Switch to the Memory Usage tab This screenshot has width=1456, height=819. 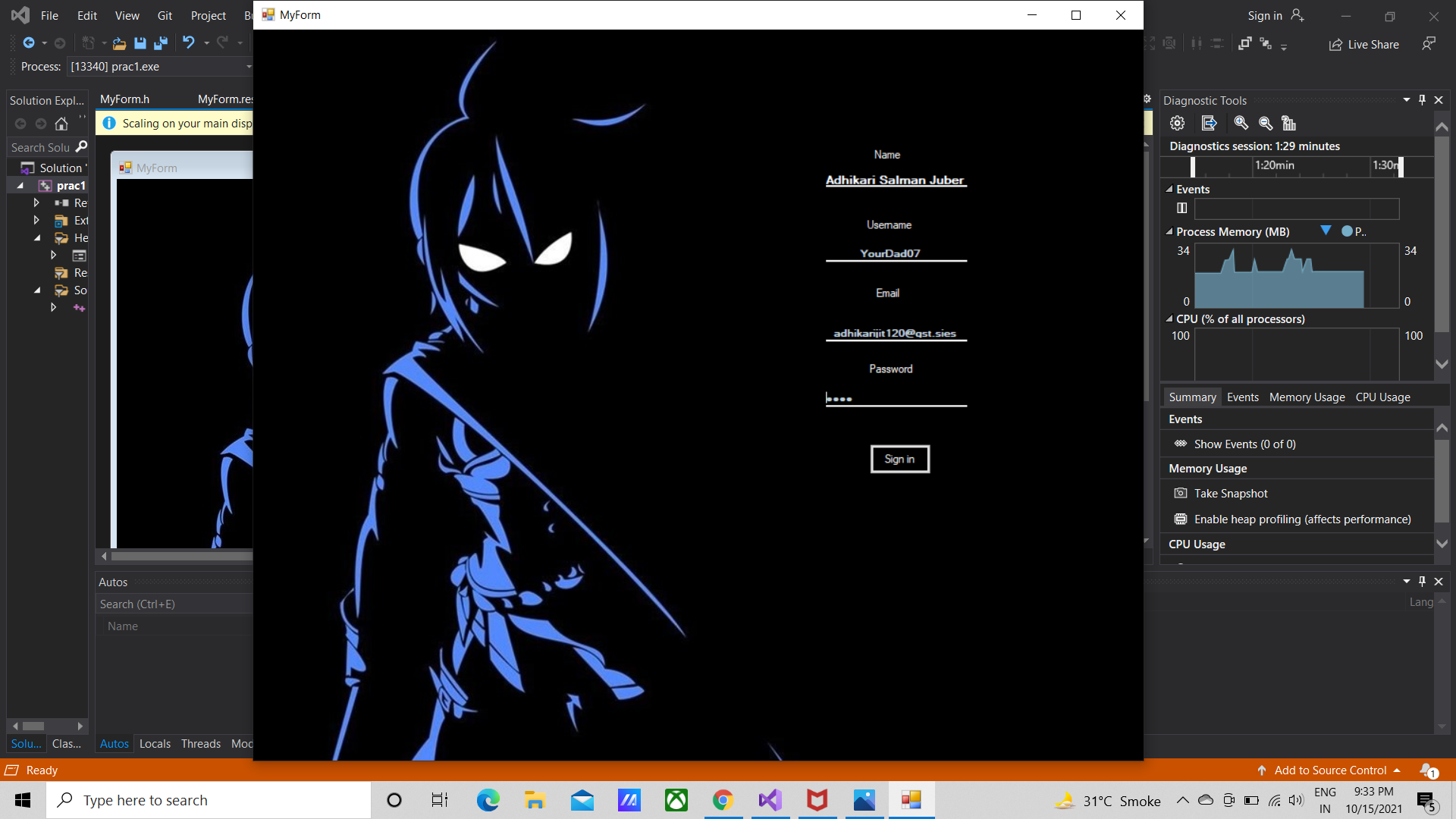coord(1306,397)
